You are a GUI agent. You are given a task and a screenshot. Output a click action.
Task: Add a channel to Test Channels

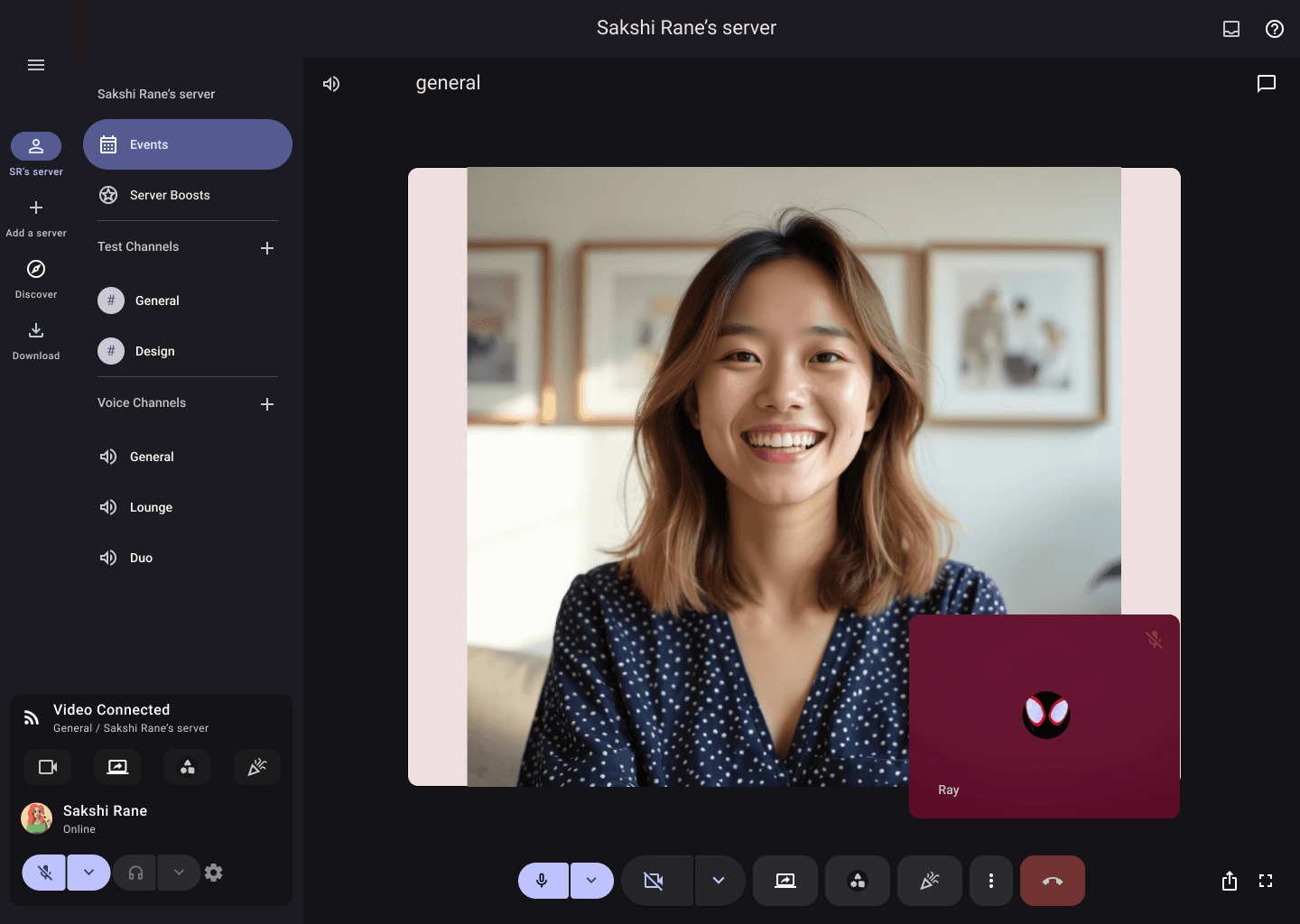pyautogui.click(x=267, y=248)
